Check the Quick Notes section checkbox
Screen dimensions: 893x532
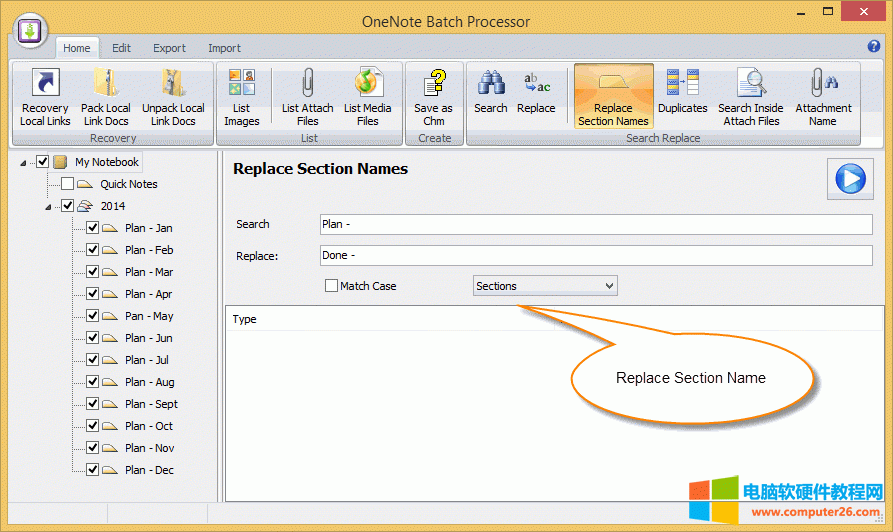[67, 184]
